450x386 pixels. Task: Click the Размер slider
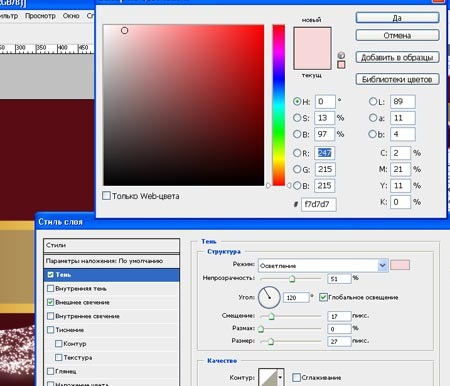click(291, 341)
